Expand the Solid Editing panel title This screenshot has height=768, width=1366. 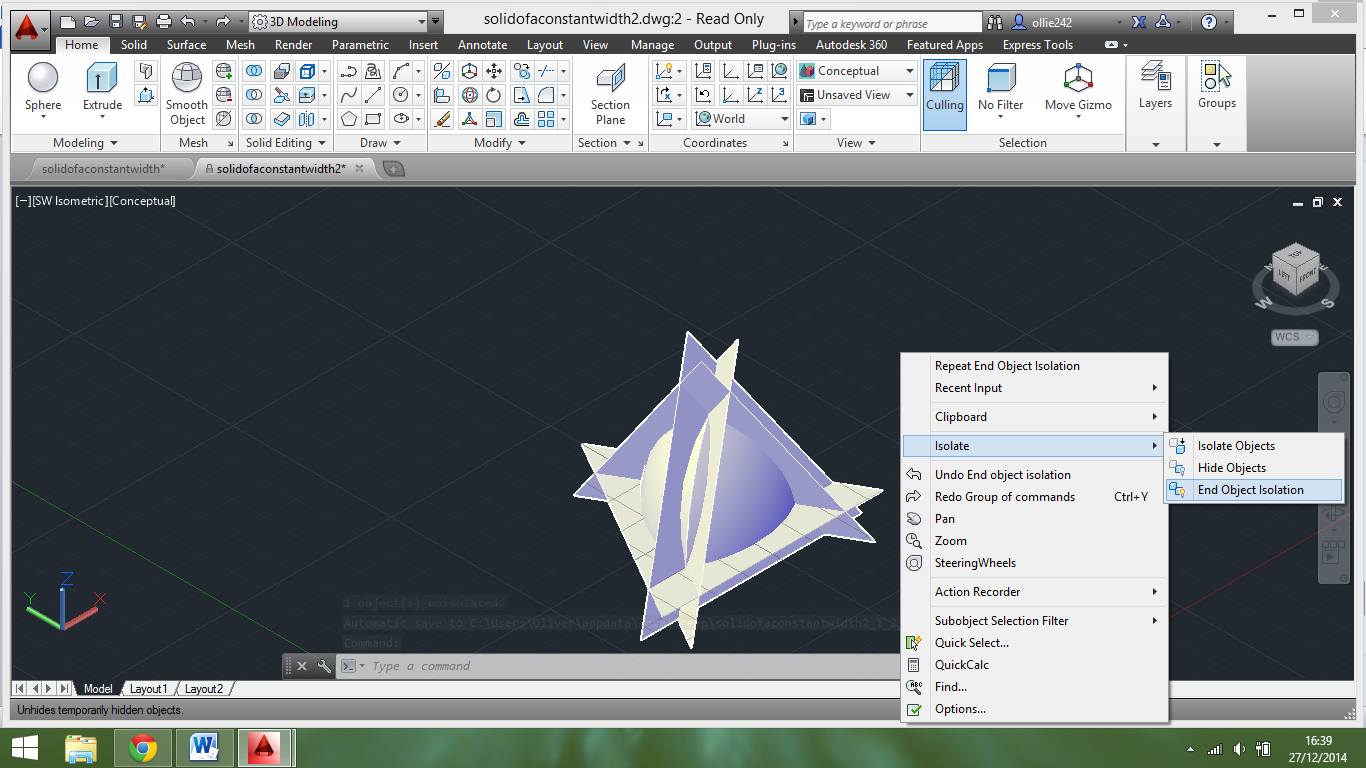[286, 143]
